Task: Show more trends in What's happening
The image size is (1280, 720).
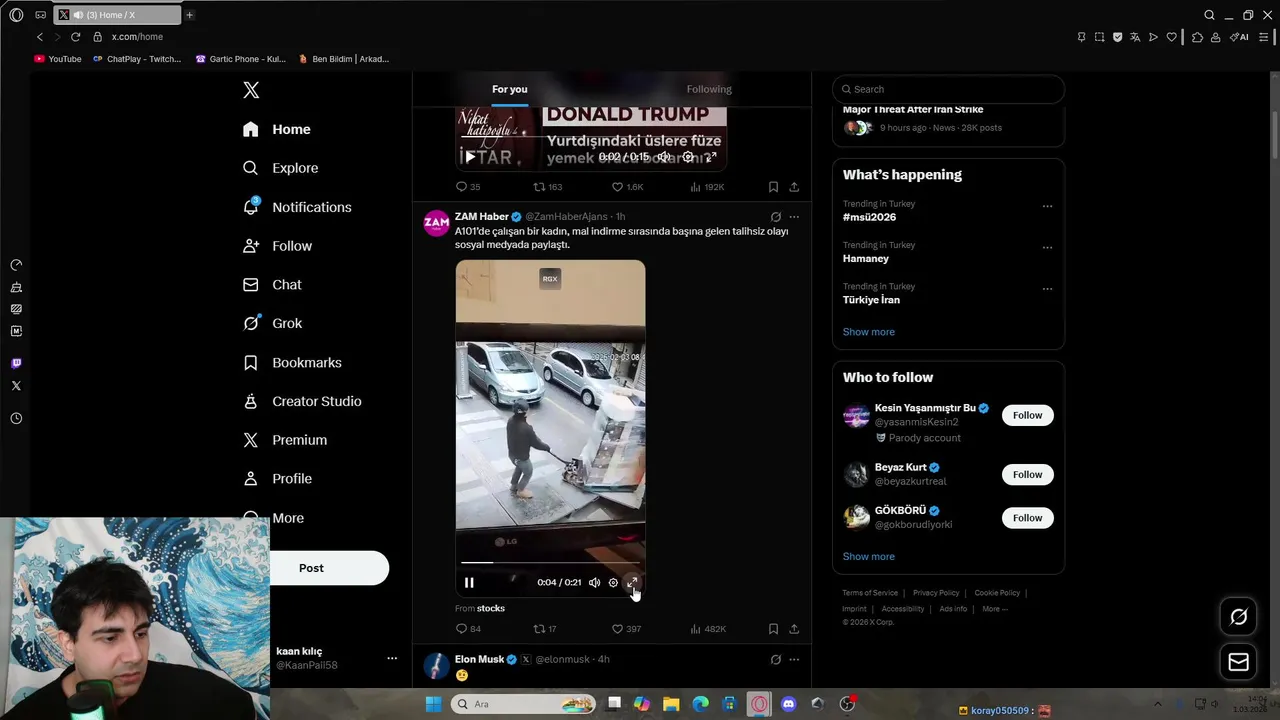Action: click(868, 332)
